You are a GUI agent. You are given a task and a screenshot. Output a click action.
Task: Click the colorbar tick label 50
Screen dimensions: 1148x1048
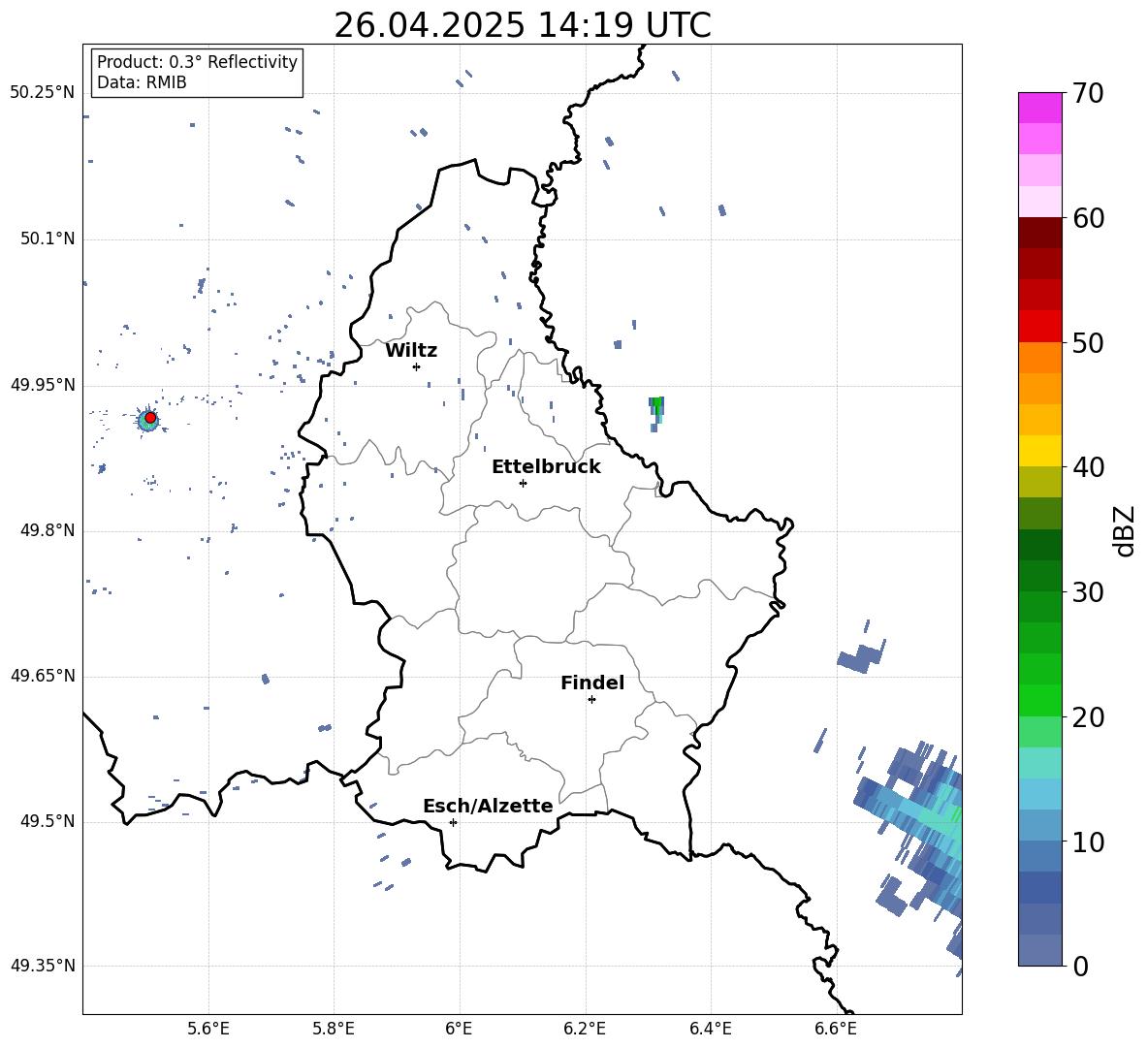click(x=1088, y=342)
